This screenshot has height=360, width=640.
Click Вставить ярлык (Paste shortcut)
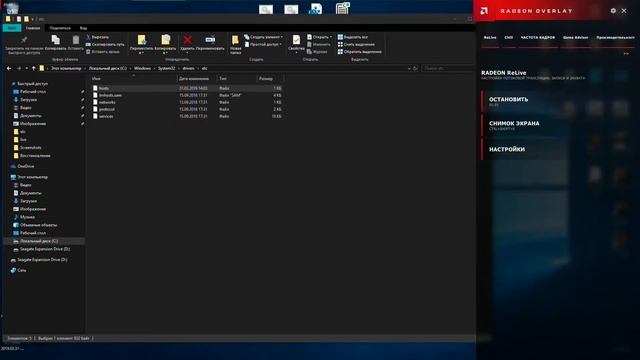coord(103,52)
